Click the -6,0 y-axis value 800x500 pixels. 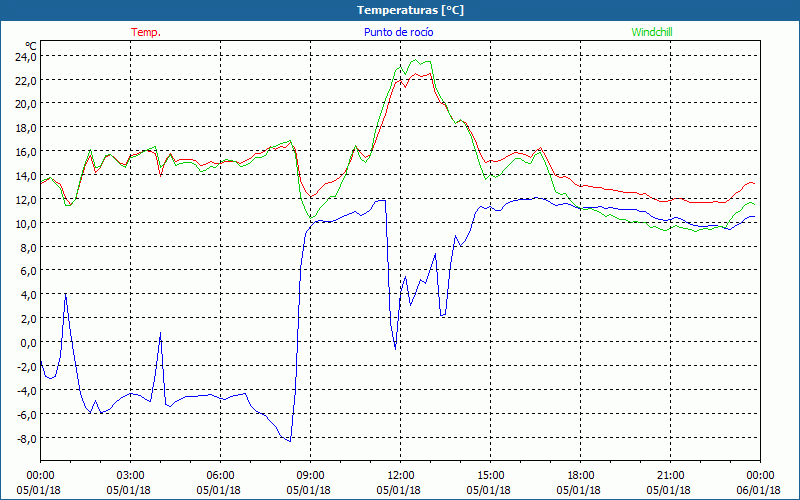coord(27,414)
